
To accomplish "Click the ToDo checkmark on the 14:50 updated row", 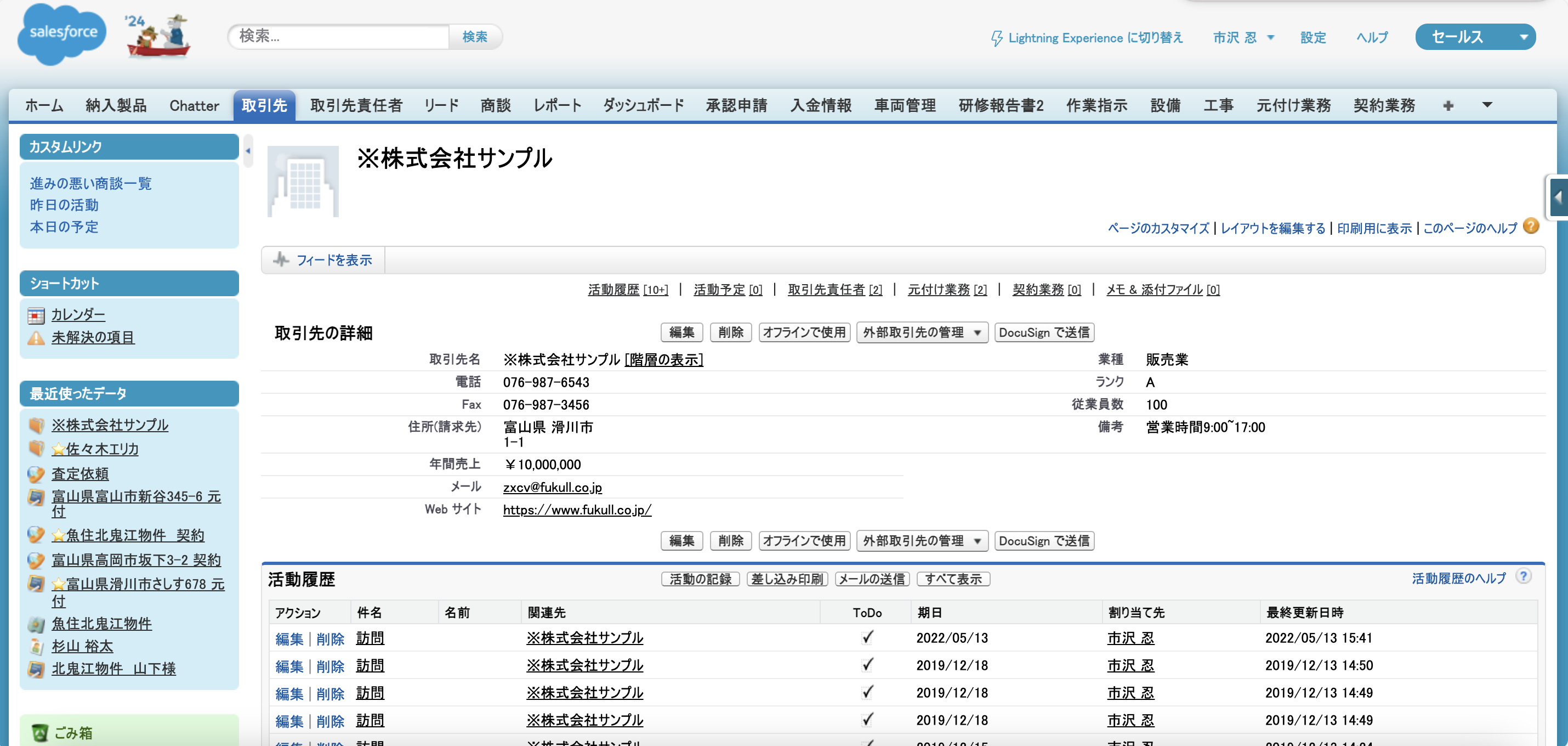I will pyautogui.click(x=867, y=665).
